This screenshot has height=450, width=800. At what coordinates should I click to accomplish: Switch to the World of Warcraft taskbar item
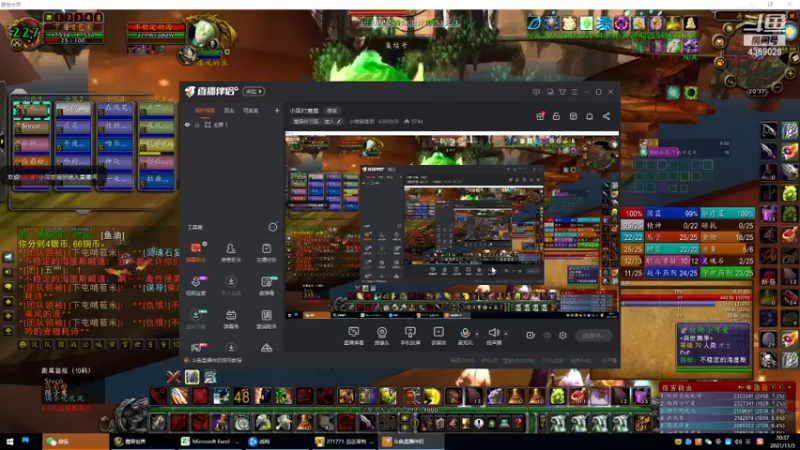click(x=144, y=441)
